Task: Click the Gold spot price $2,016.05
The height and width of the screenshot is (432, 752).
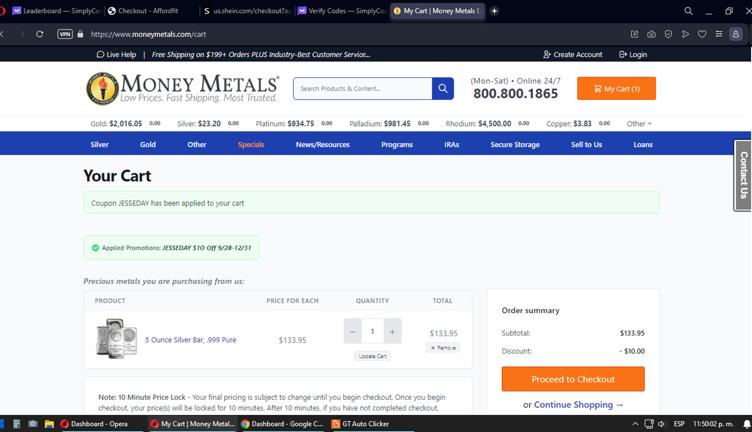Action: click(126, 124)
